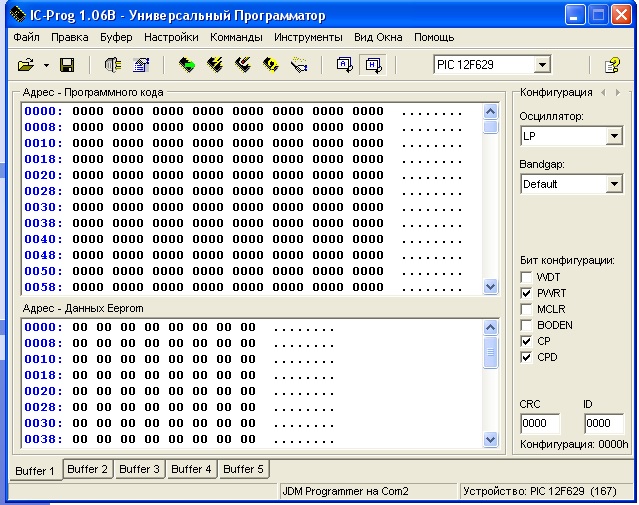Viewport: 639px width, 505px height.
Task: Click the Save File floppy icon
Action: pyautogui.click(x=67, y=65)
